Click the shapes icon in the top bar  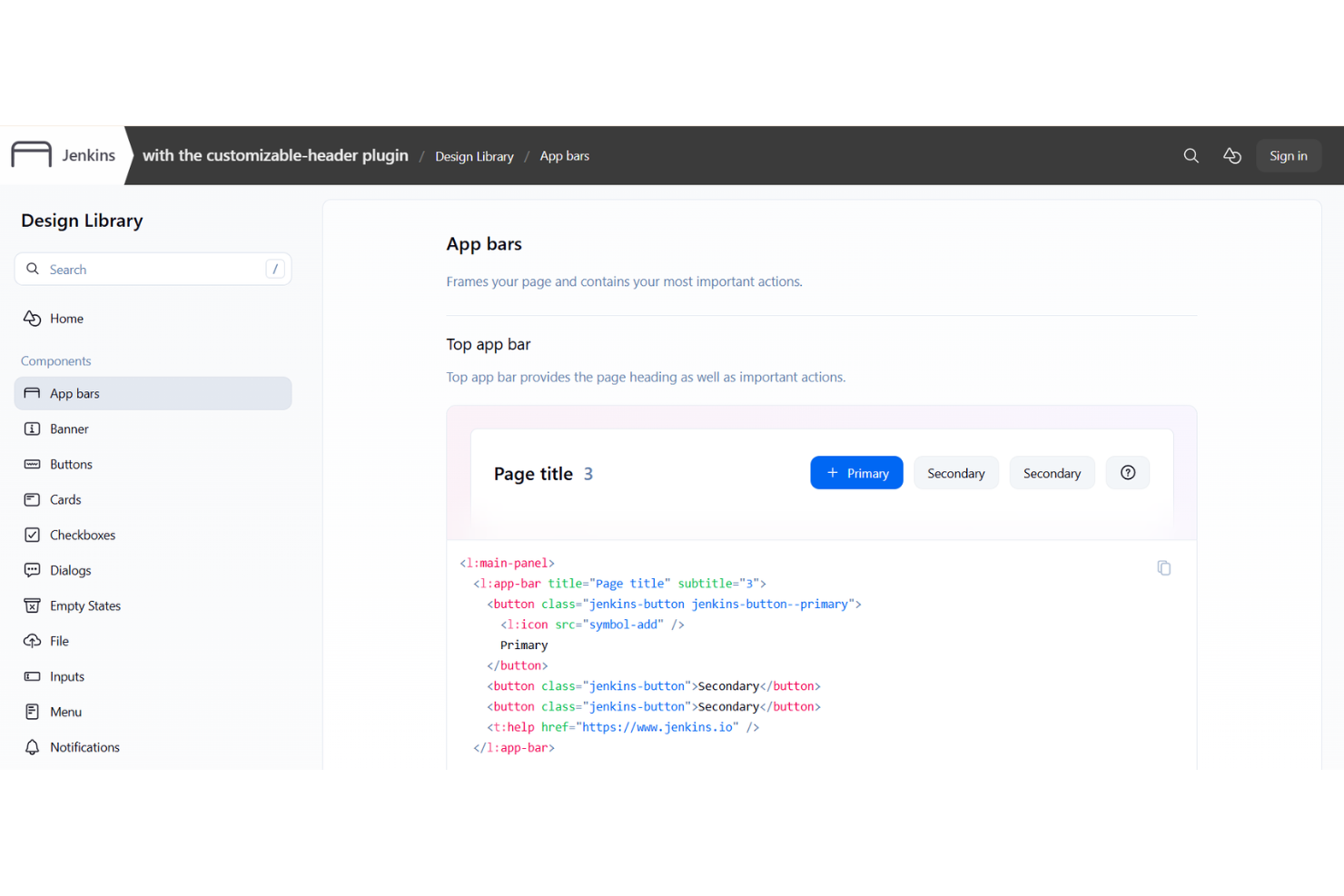(1232, 155)
